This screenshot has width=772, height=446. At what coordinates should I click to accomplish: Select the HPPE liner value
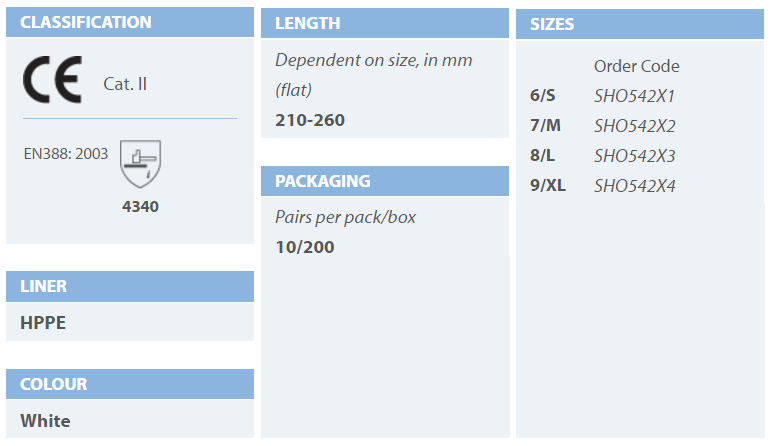pyautogui.click(x=43, y=323)
